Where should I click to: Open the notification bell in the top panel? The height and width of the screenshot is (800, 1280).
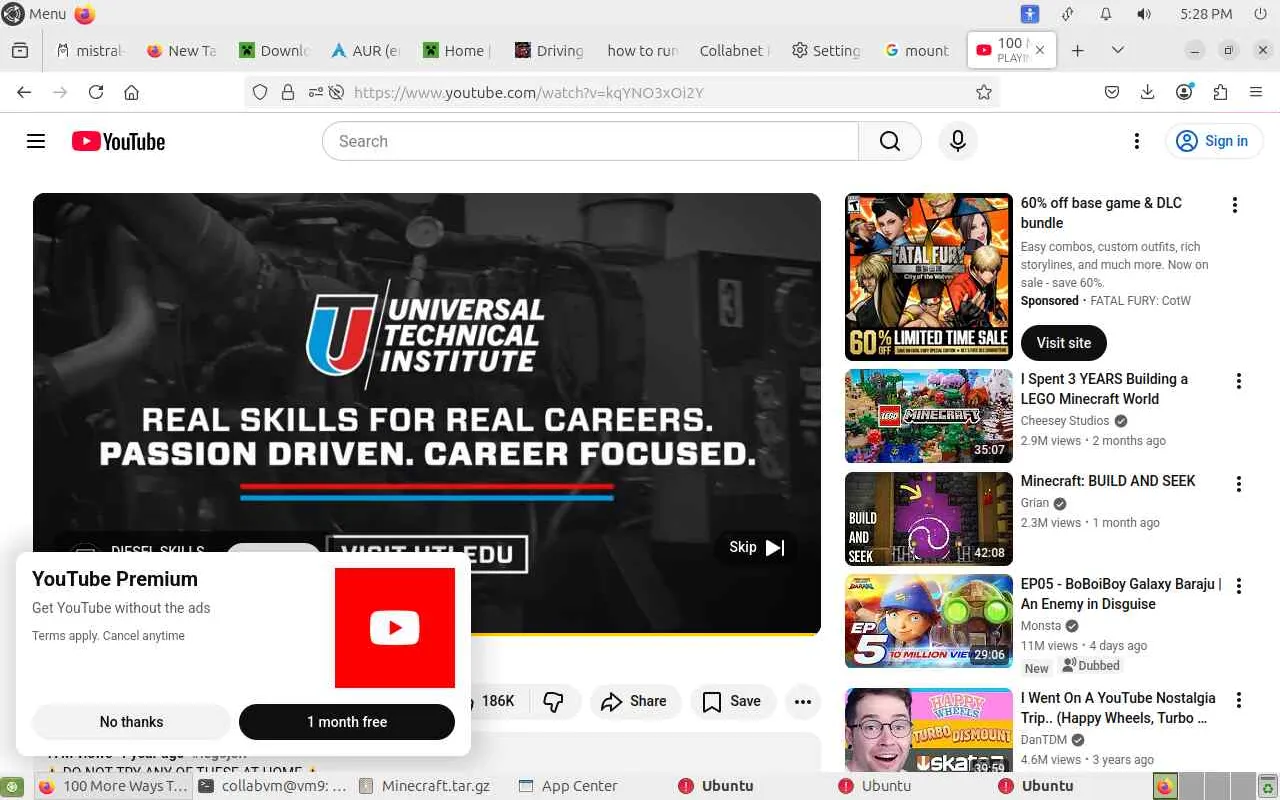[x=1105, y=14]
